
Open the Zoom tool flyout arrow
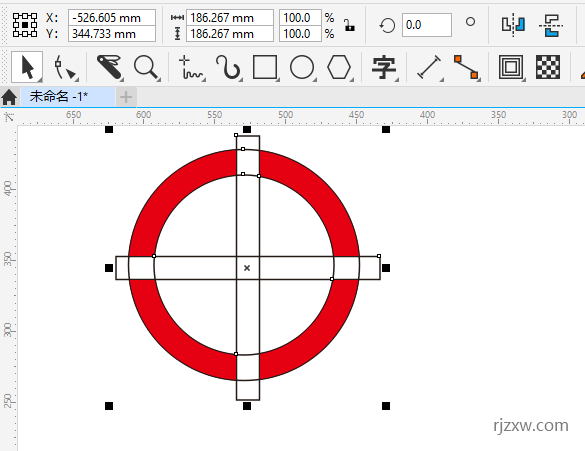pos(159,79)
